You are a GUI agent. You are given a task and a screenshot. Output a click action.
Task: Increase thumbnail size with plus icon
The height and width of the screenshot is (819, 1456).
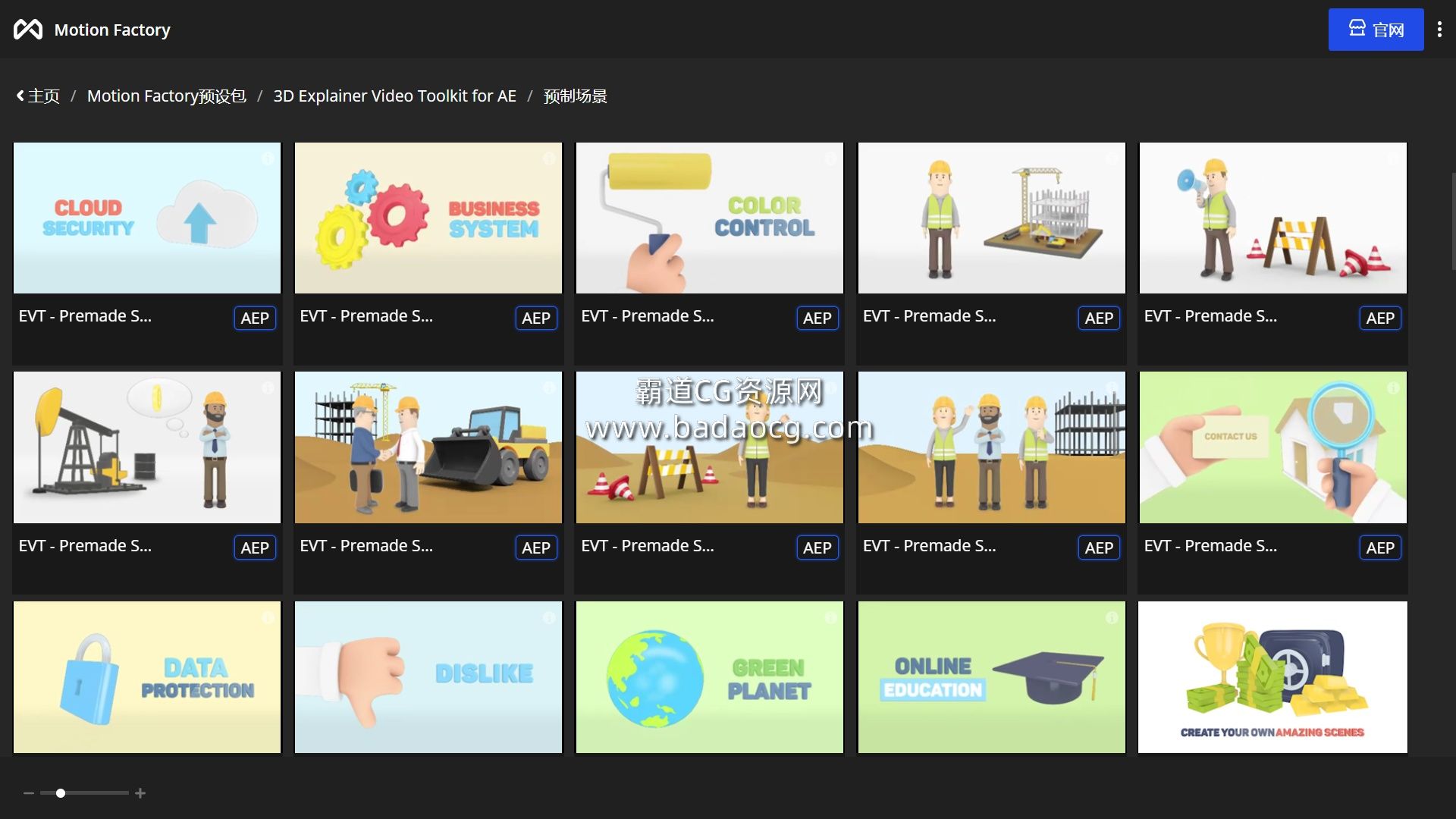click(140, 793)
